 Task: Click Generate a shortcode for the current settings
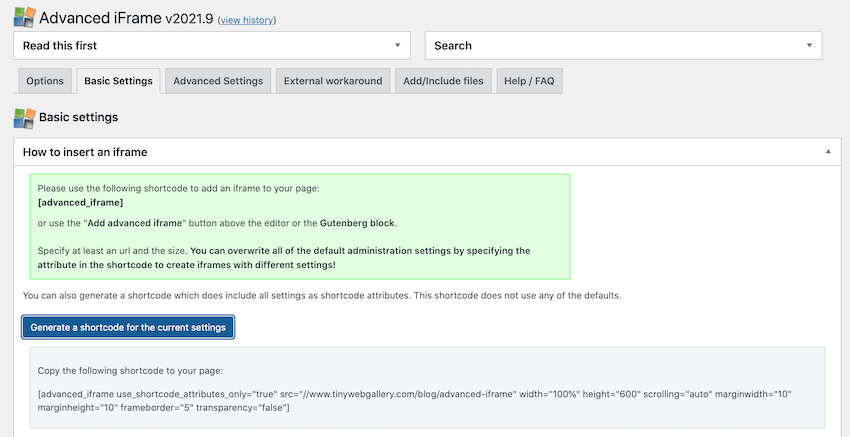[x=128, y=327]
